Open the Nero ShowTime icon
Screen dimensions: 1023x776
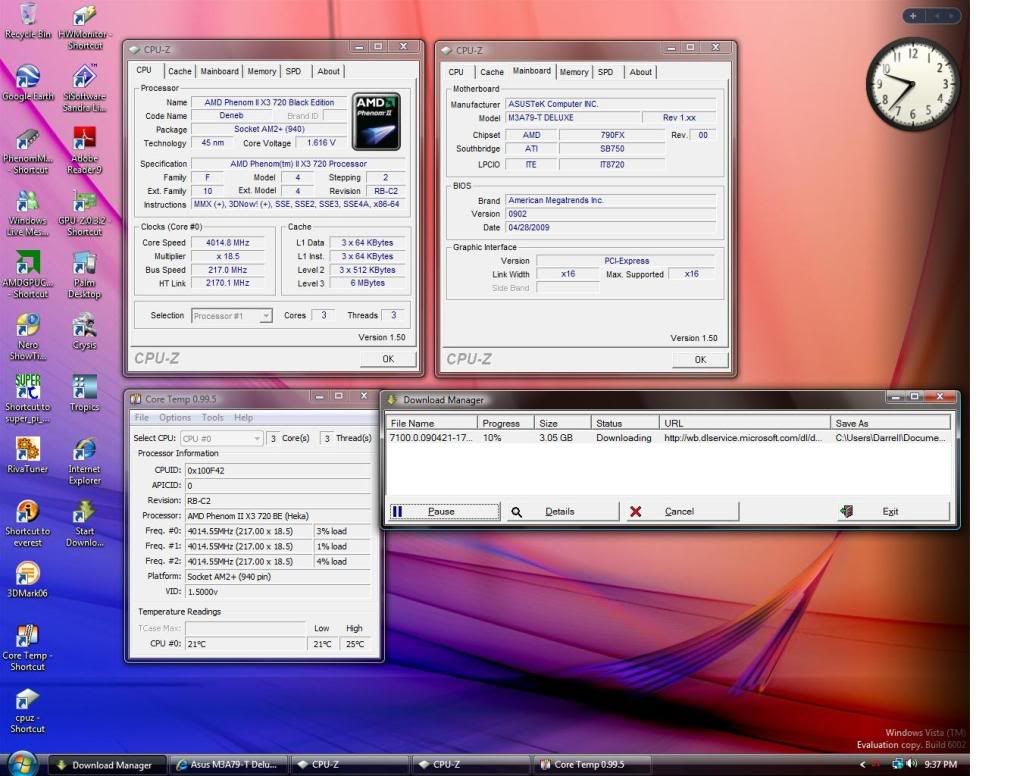pos(27,337)
